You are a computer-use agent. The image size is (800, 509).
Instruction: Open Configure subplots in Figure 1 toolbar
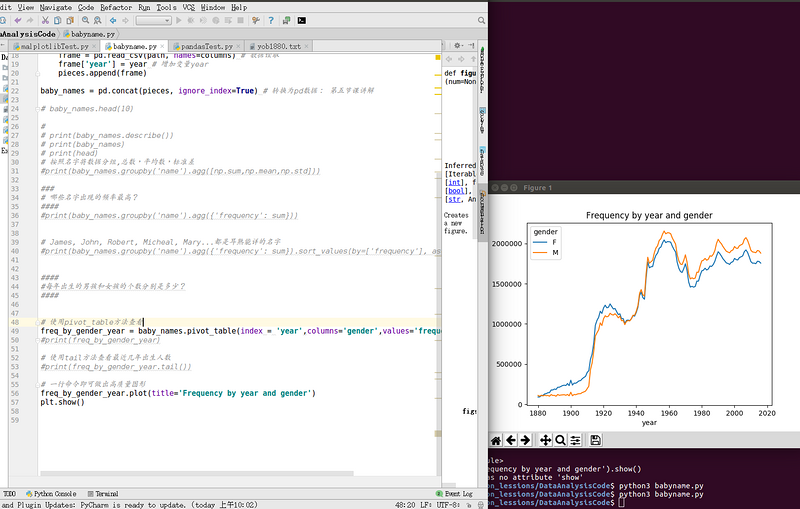pos(575,440)
